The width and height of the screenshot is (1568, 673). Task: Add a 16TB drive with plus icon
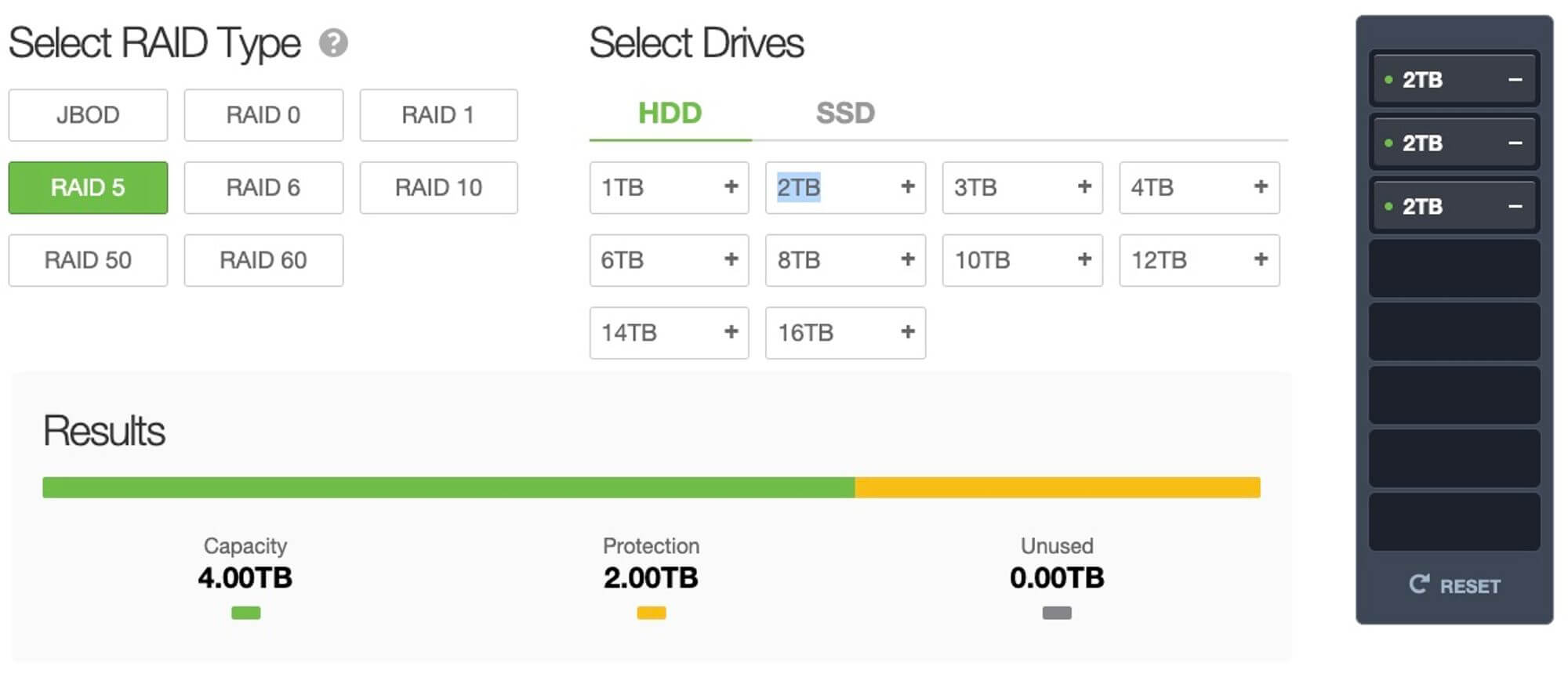coord(908,331)
